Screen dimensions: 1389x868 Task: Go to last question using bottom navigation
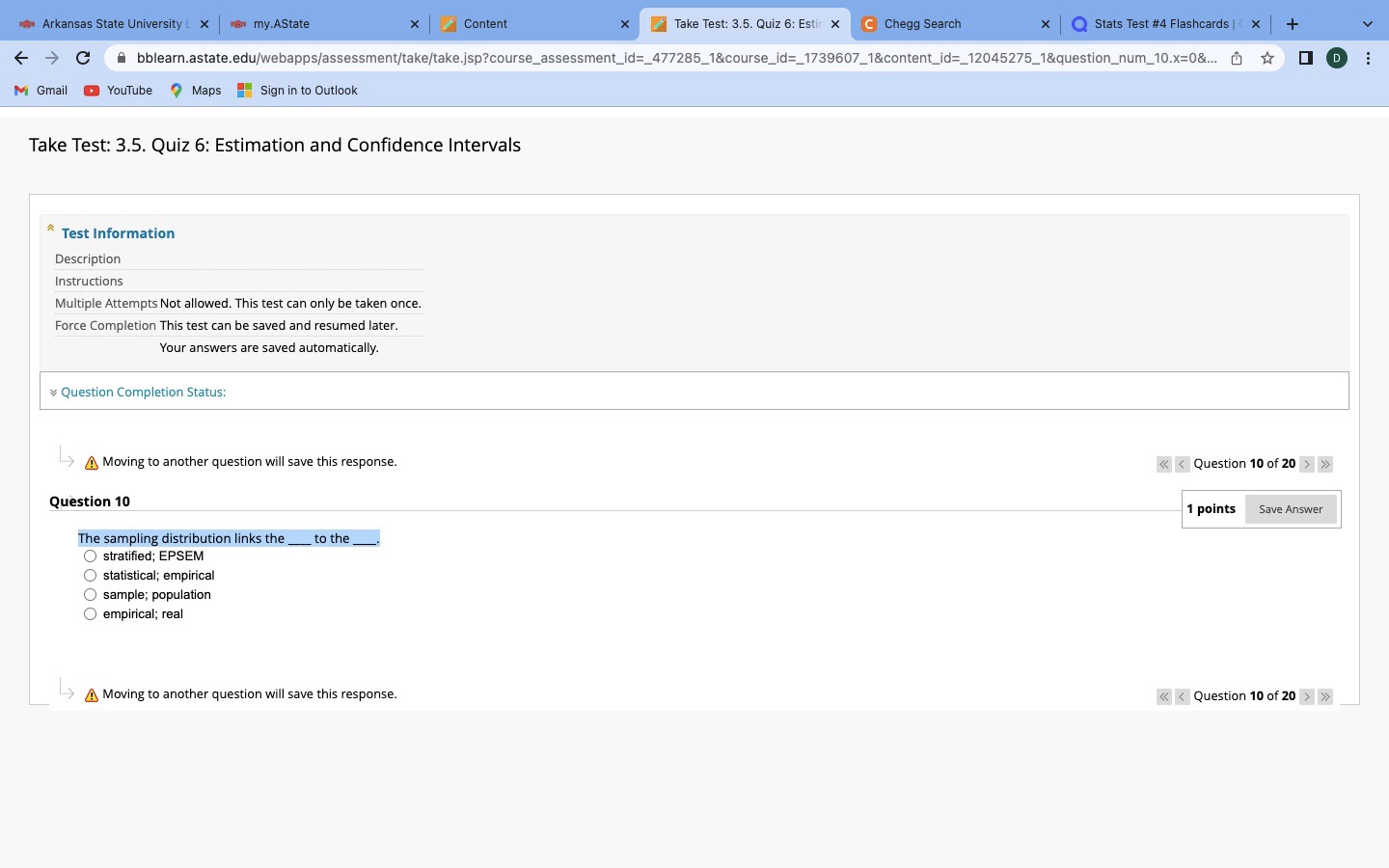coord(1325,696)
